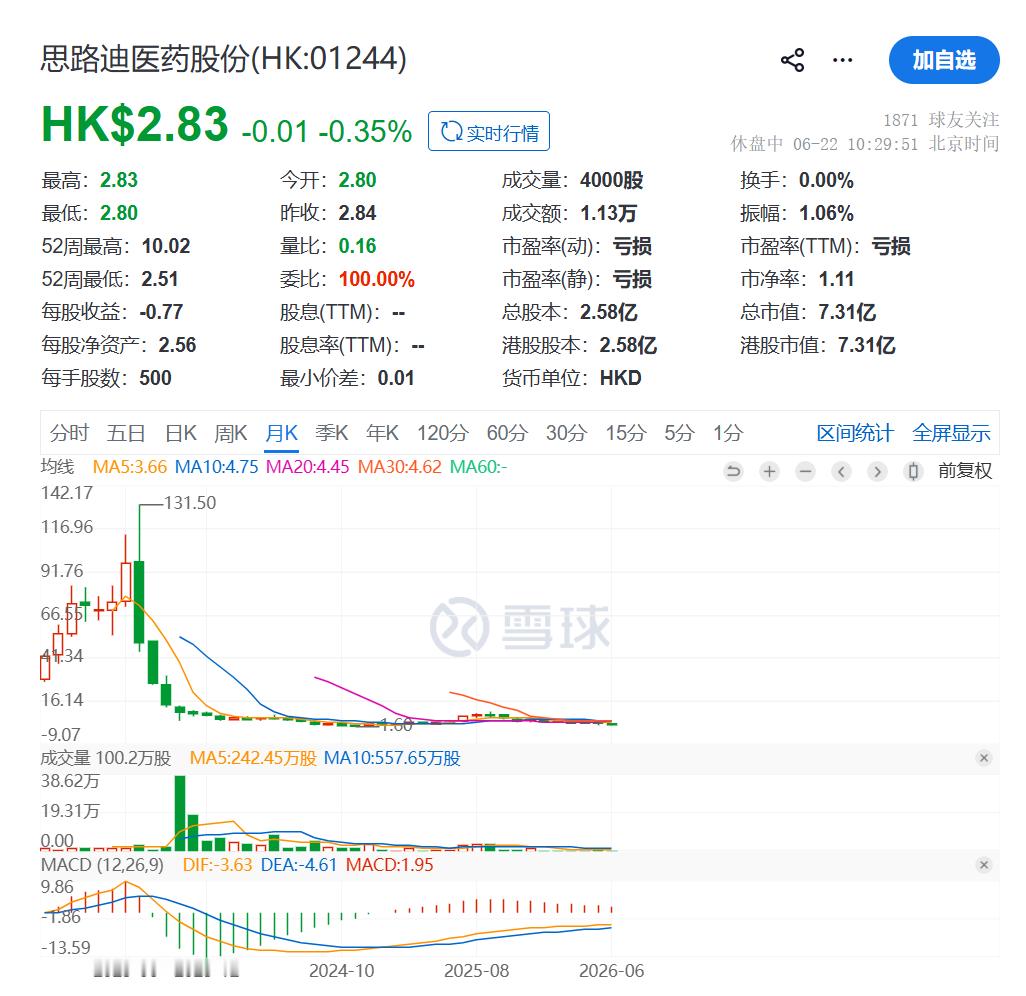Screen dimensions: 1026x996
Task: Pan chart right with arrow icon
Action: (877, 471)
